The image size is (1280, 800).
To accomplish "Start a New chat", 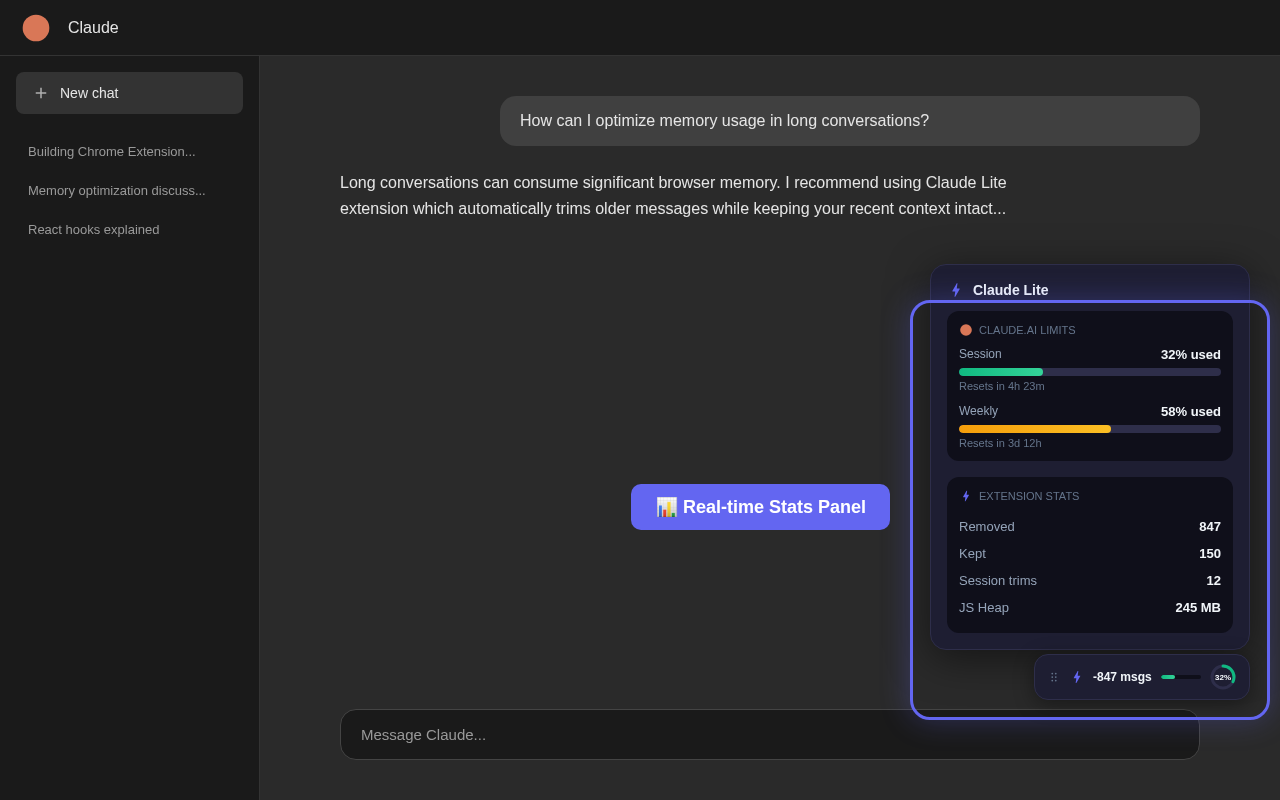I will point(129,93).
